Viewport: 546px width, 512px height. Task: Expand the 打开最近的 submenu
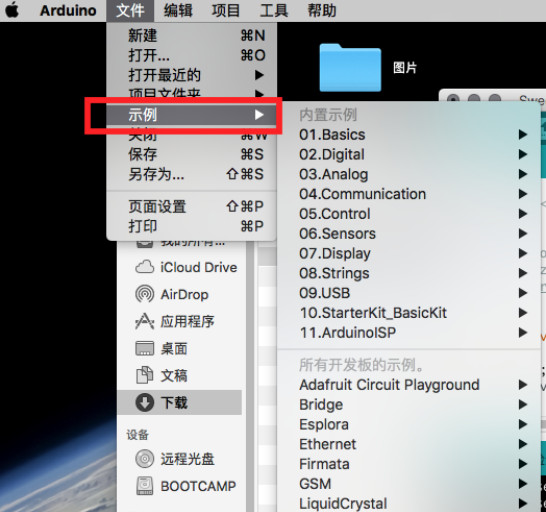192,75
